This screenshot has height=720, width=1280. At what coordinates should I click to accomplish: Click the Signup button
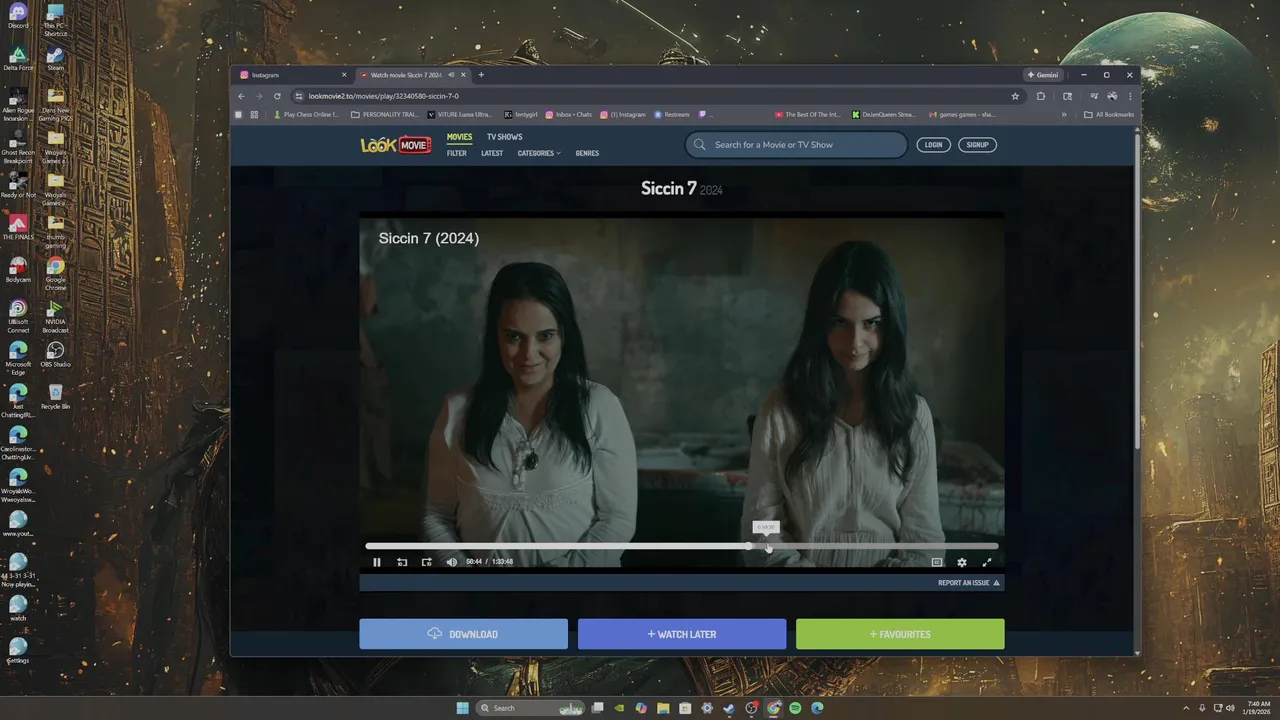pos(977,145)
